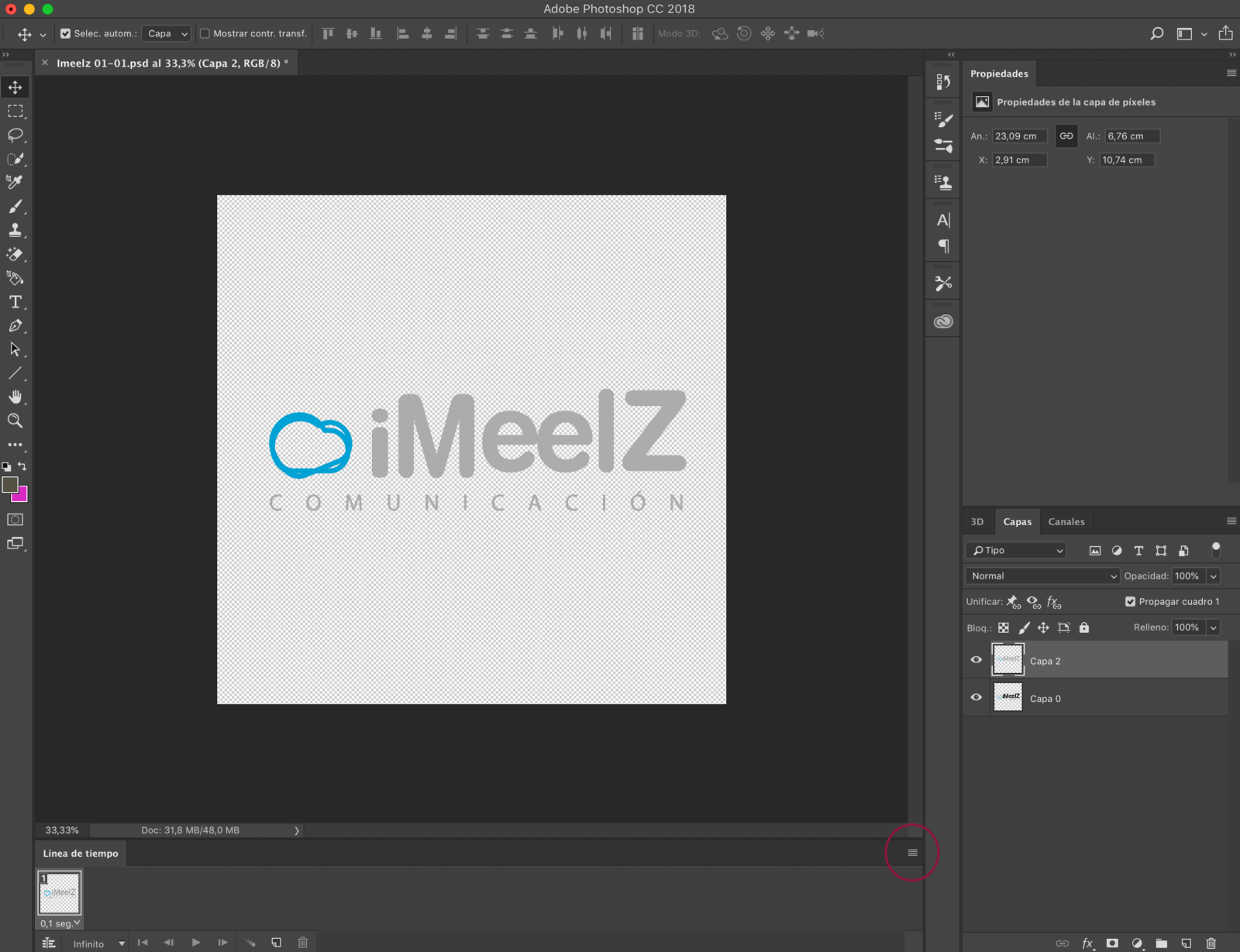The width and height of the screenshot is (1240, 952).
Task: Open the Línea de tiempo panel menu
Action: (x=912, y=853)
